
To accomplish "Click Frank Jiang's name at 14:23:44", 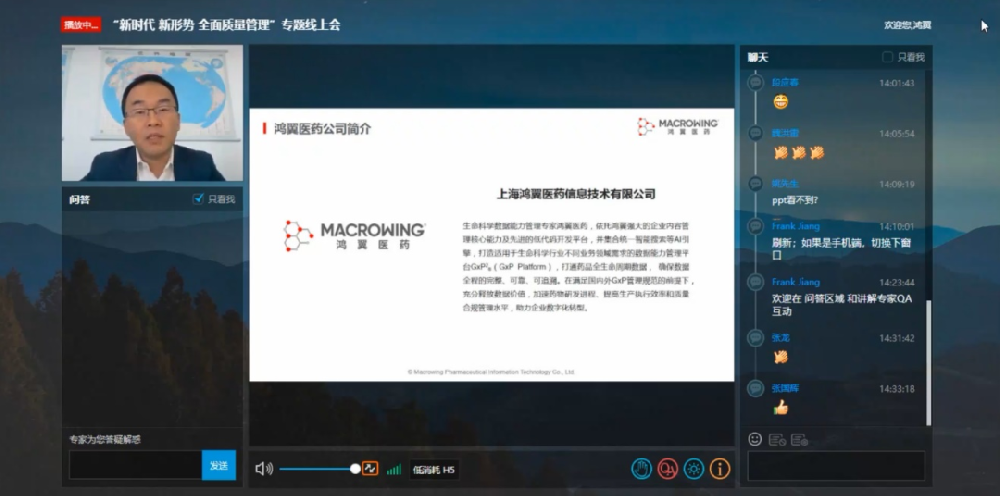I will point(796,282).
